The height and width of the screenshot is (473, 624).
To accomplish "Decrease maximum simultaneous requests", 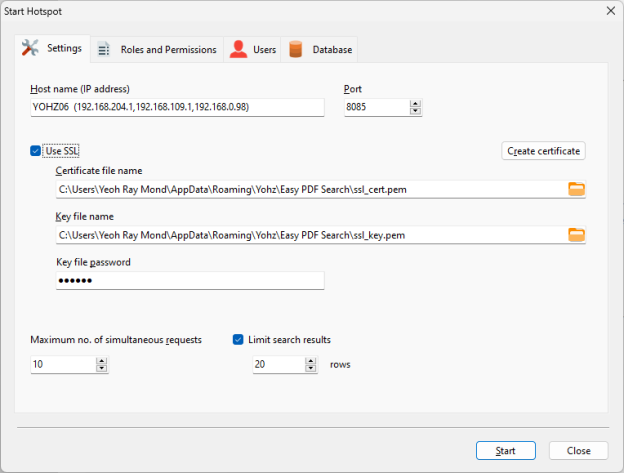I will [x=101, y=368].
